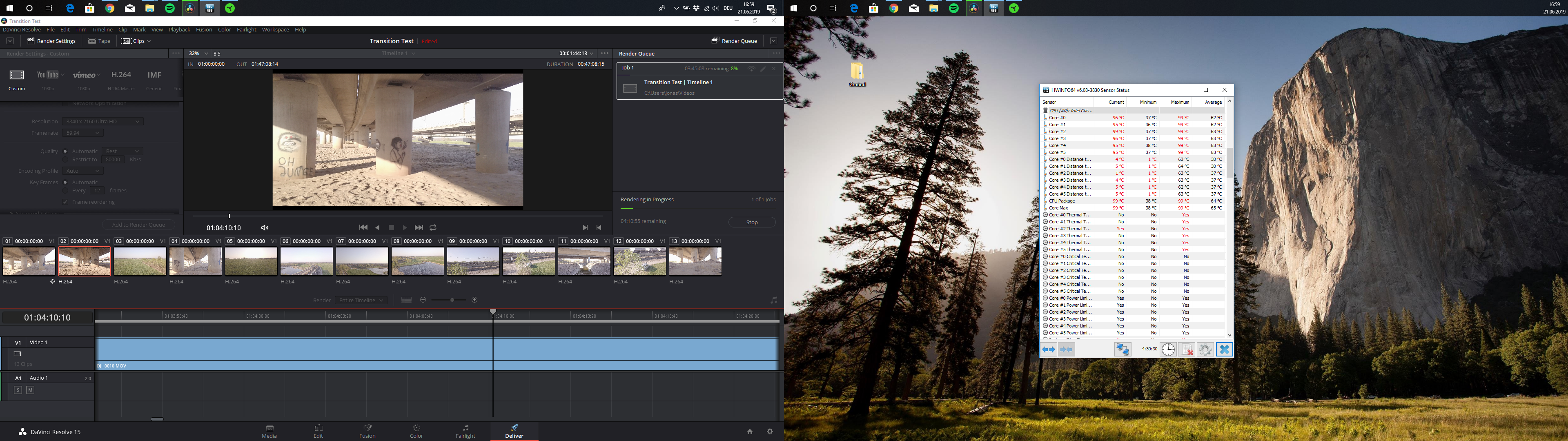Click the pencil edit icon on Job 1
The image size is (1568, 441).
click(763, 69)
